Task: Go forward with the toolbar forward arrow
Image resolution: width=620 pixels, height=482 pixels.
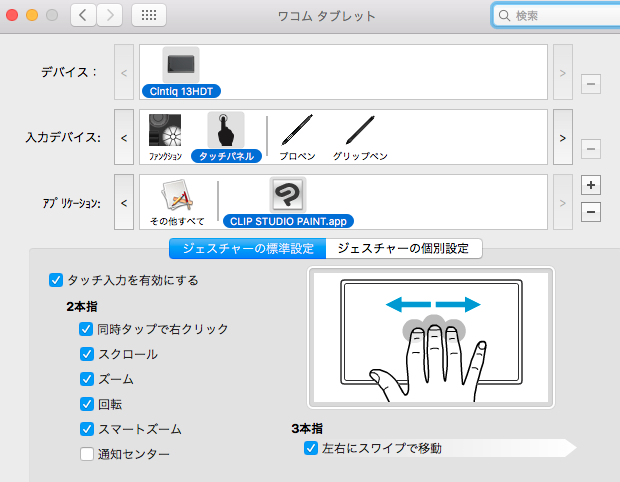Action: click(x=110, y=15)
